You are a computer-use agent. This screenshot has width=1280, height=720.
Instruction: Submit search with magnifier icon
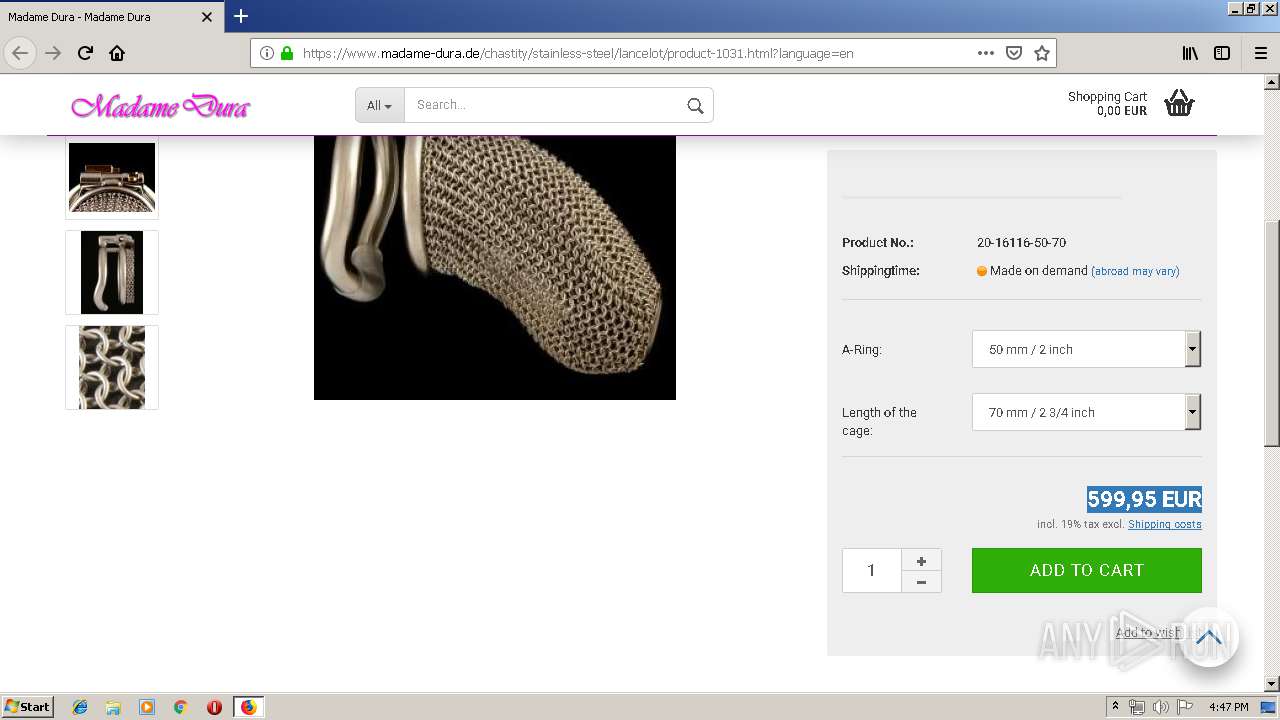[695, 105]
